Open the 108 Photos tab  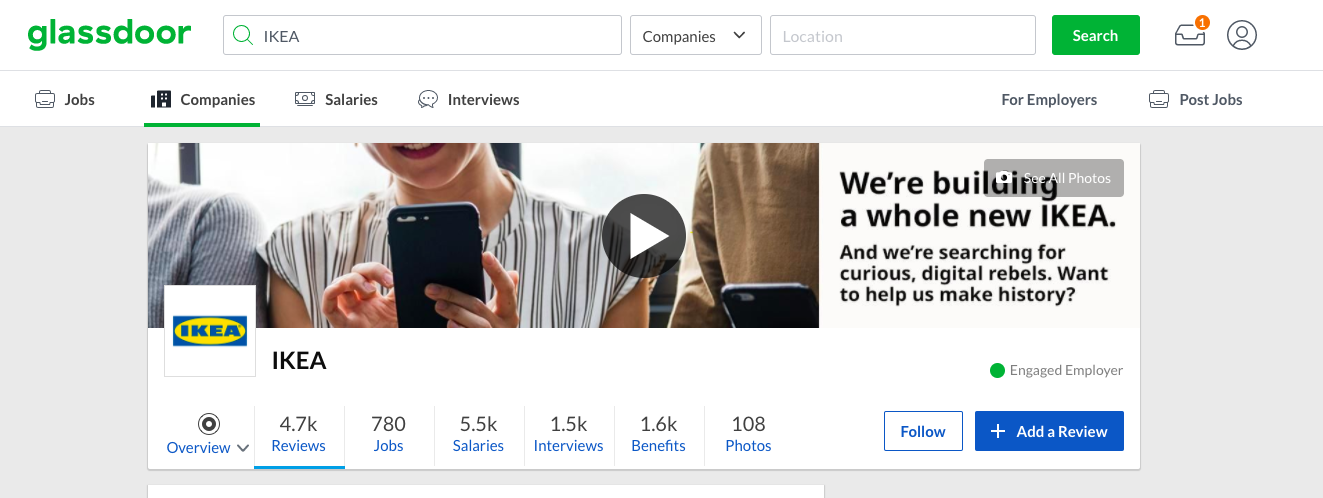[749, 434]
